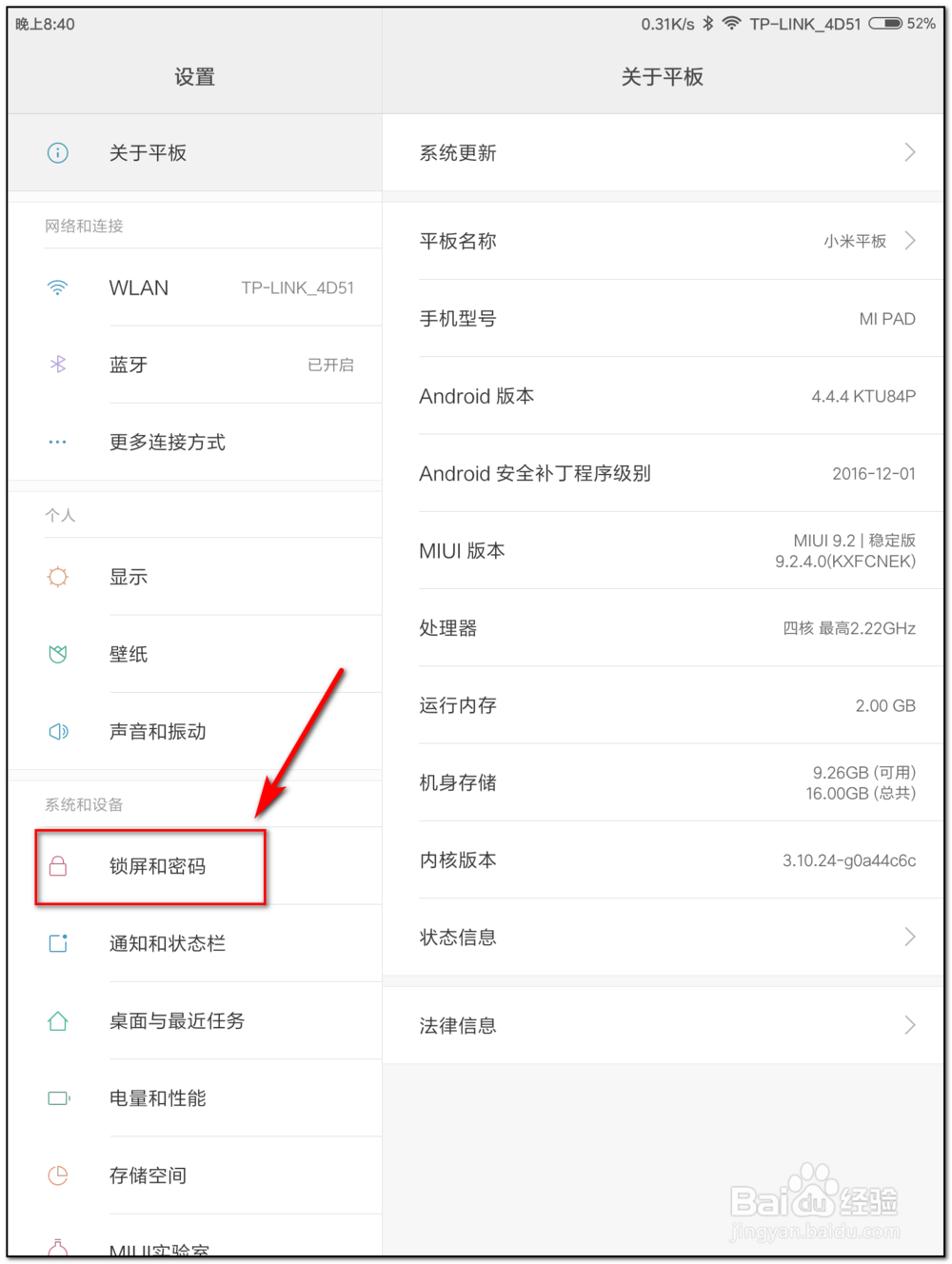Open 更多连接方式 menu entry
Image resolution: width=952 pixels, height=1264 pixels.
point(168,443)
